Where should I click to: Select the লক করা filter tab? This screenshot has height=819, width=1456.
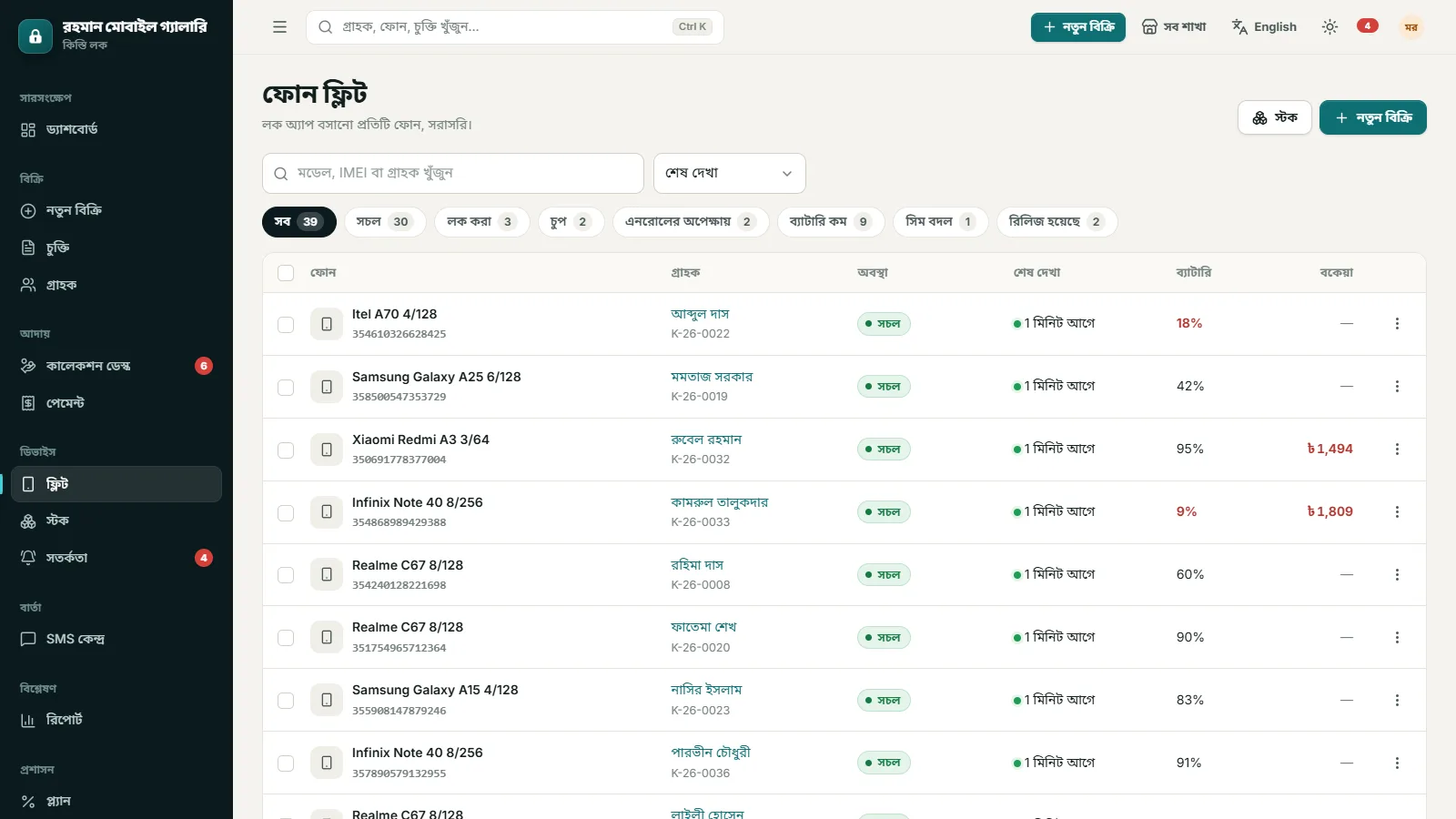pyautogui.click(x=482, y=222)
